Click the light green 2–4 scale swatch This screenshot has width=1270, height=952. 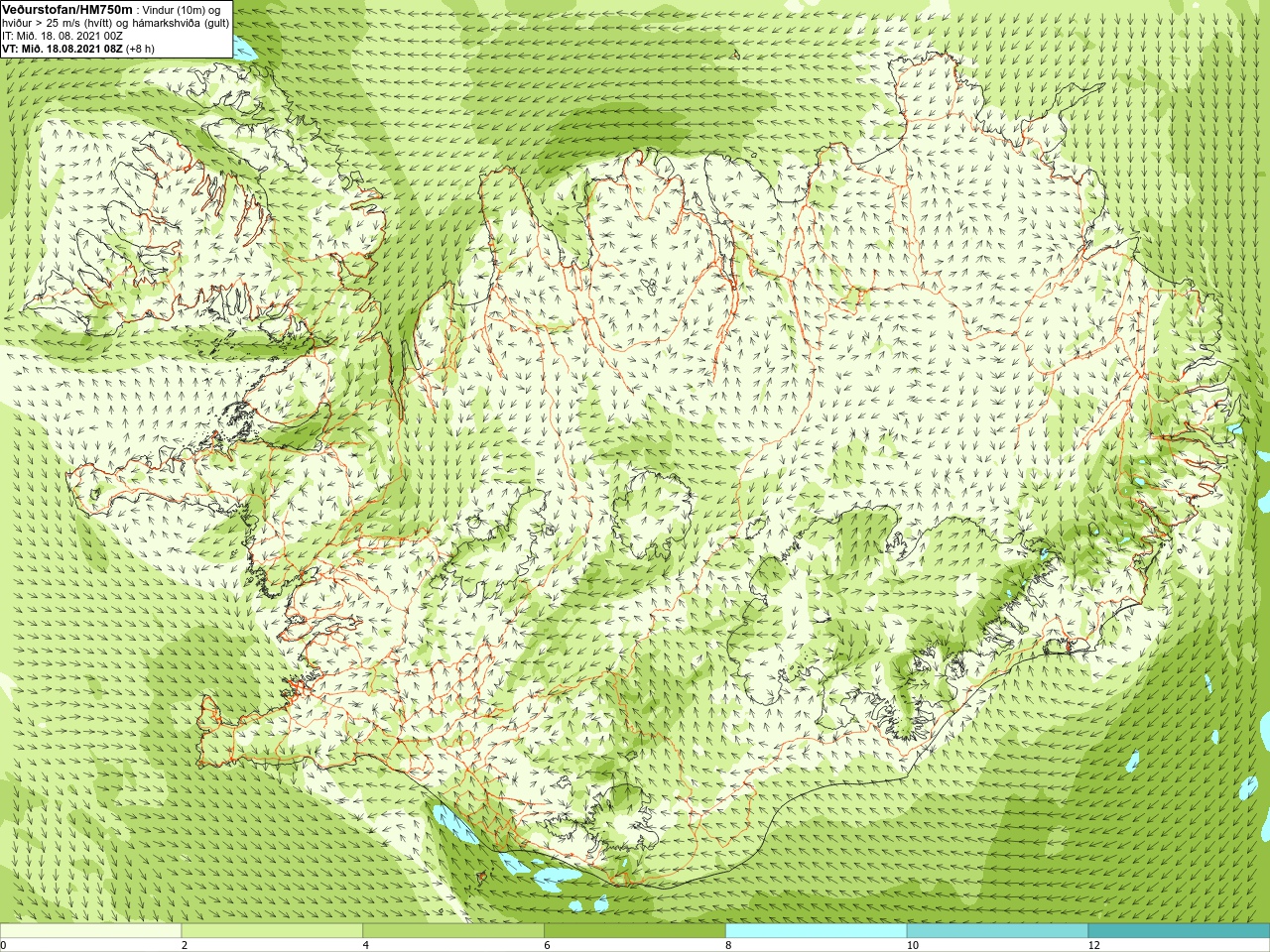pyautogui.click(x=272, y=931)
